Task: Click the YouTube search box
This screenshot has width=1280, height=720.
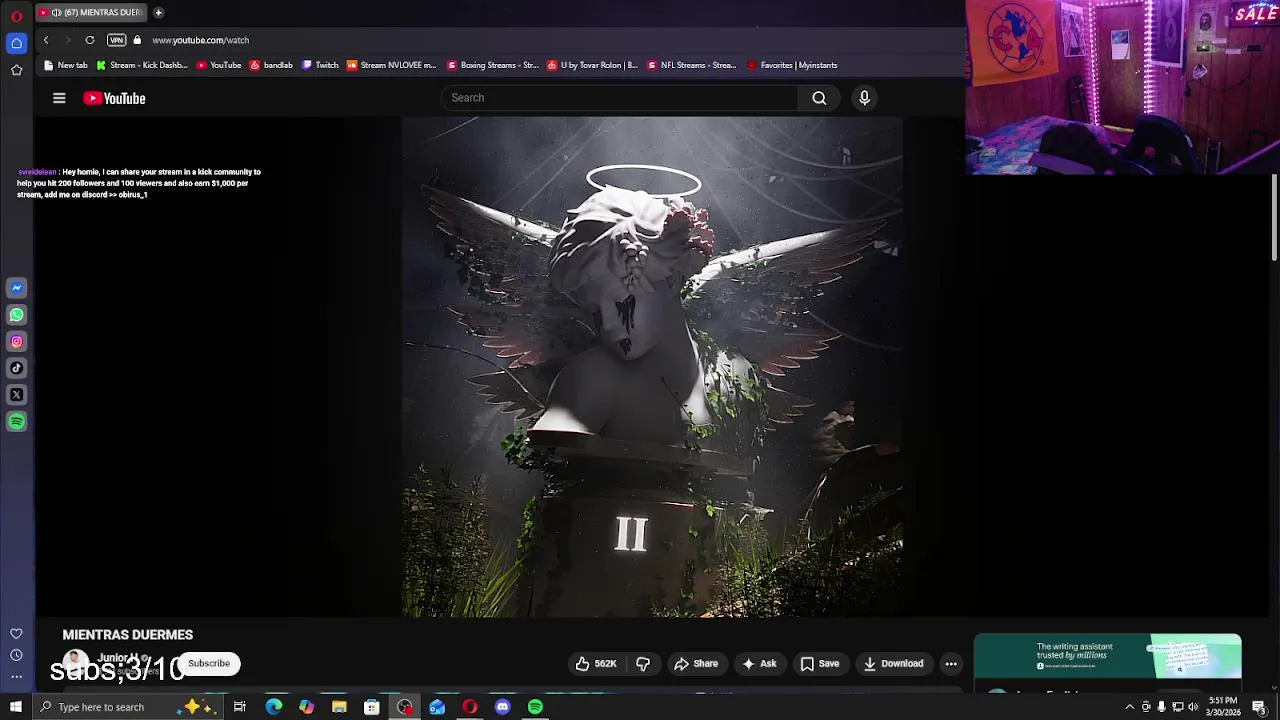Action: click(620, 98)
